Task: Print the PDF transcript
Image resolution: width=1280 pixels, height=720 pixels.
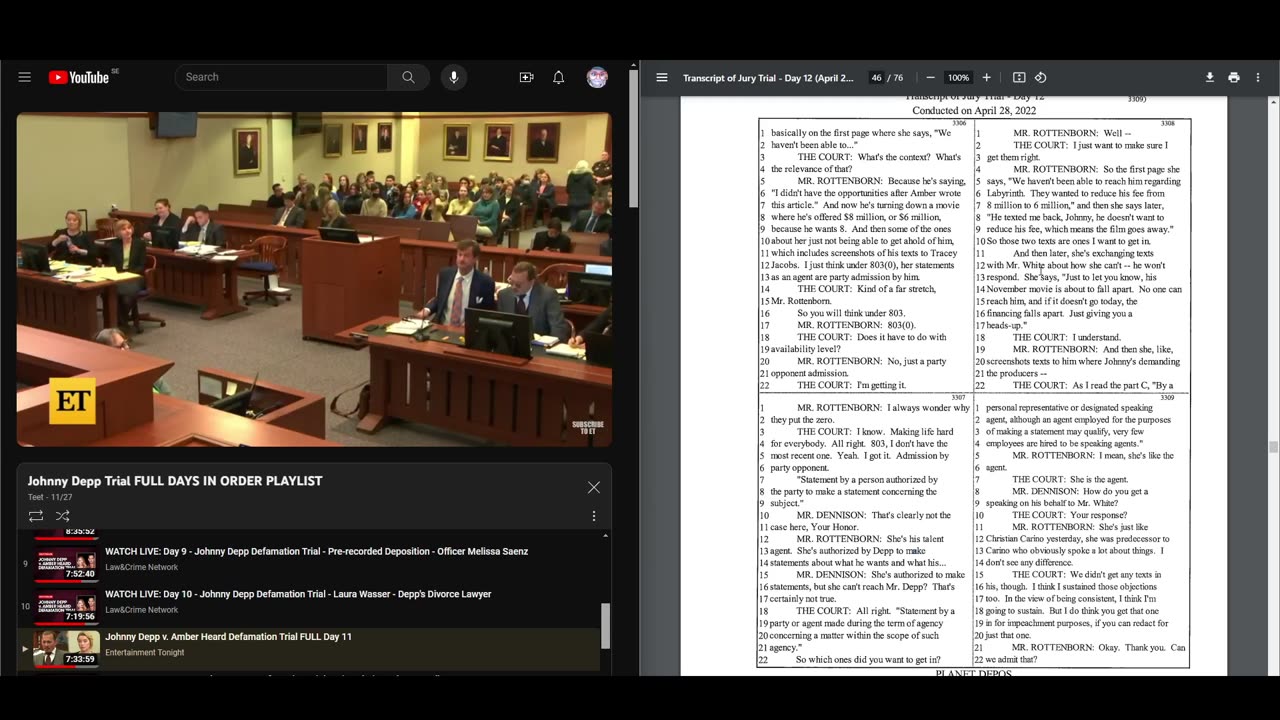Action: (x=1234, y=77)
